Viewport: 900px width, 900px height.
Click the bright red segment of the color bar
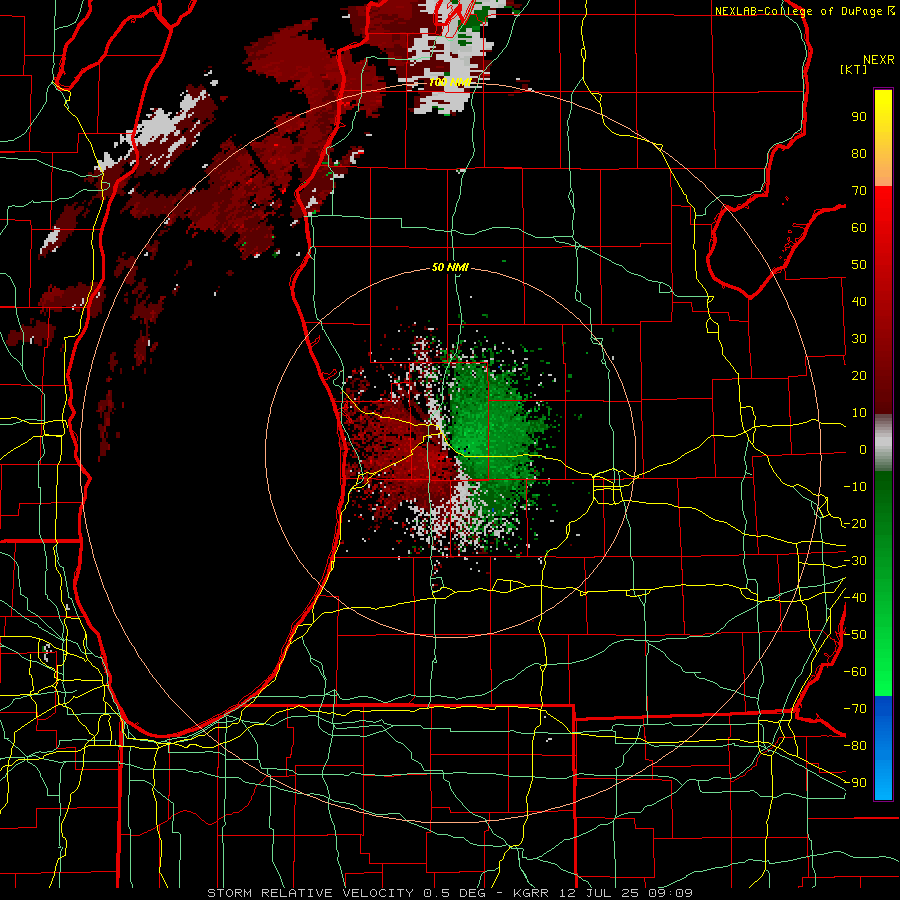click(883, 202)
